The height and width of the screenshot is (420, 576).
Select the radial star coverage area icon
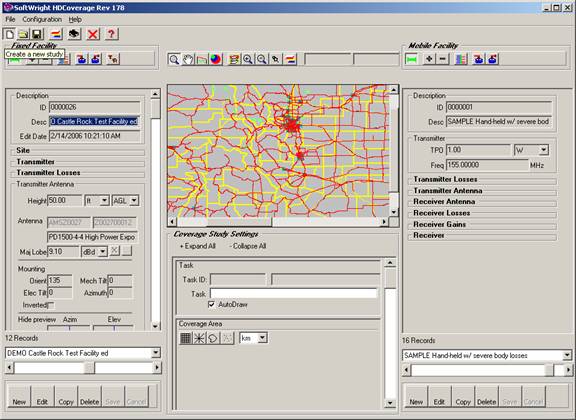[199, 338]
